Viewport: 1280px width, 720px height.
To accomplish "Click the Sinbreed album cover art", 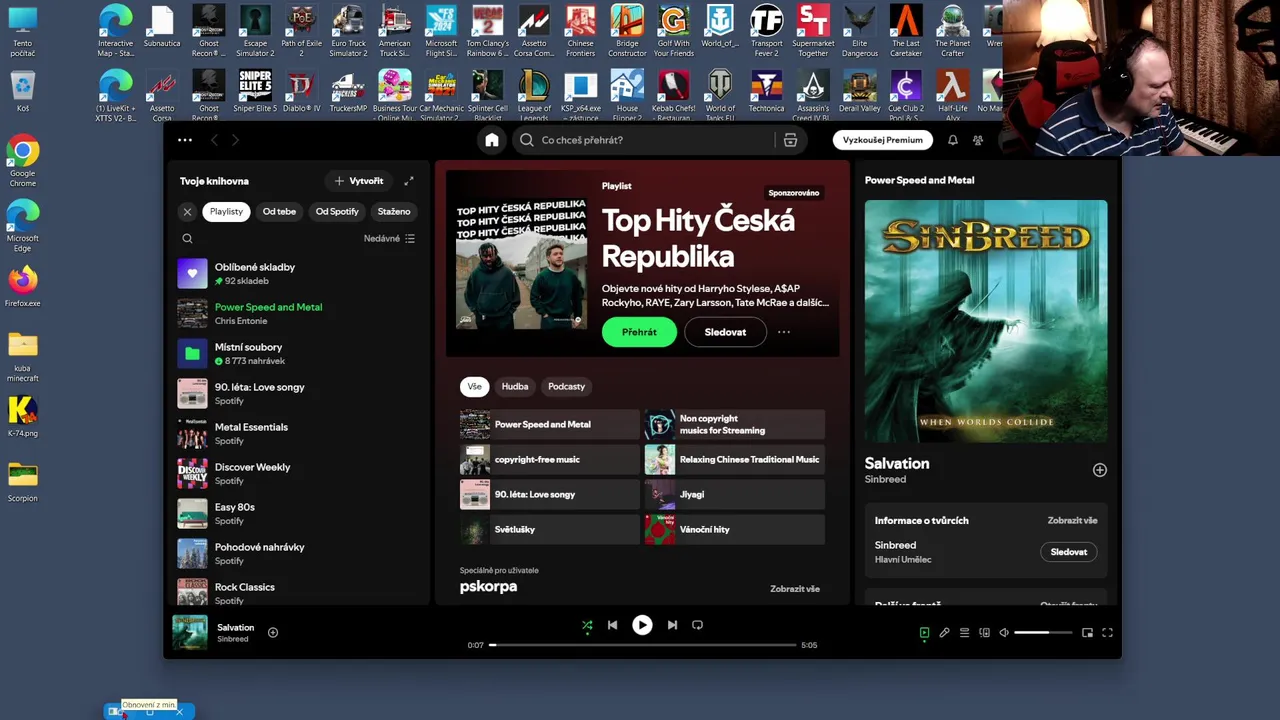I will (x=986, y=321).
